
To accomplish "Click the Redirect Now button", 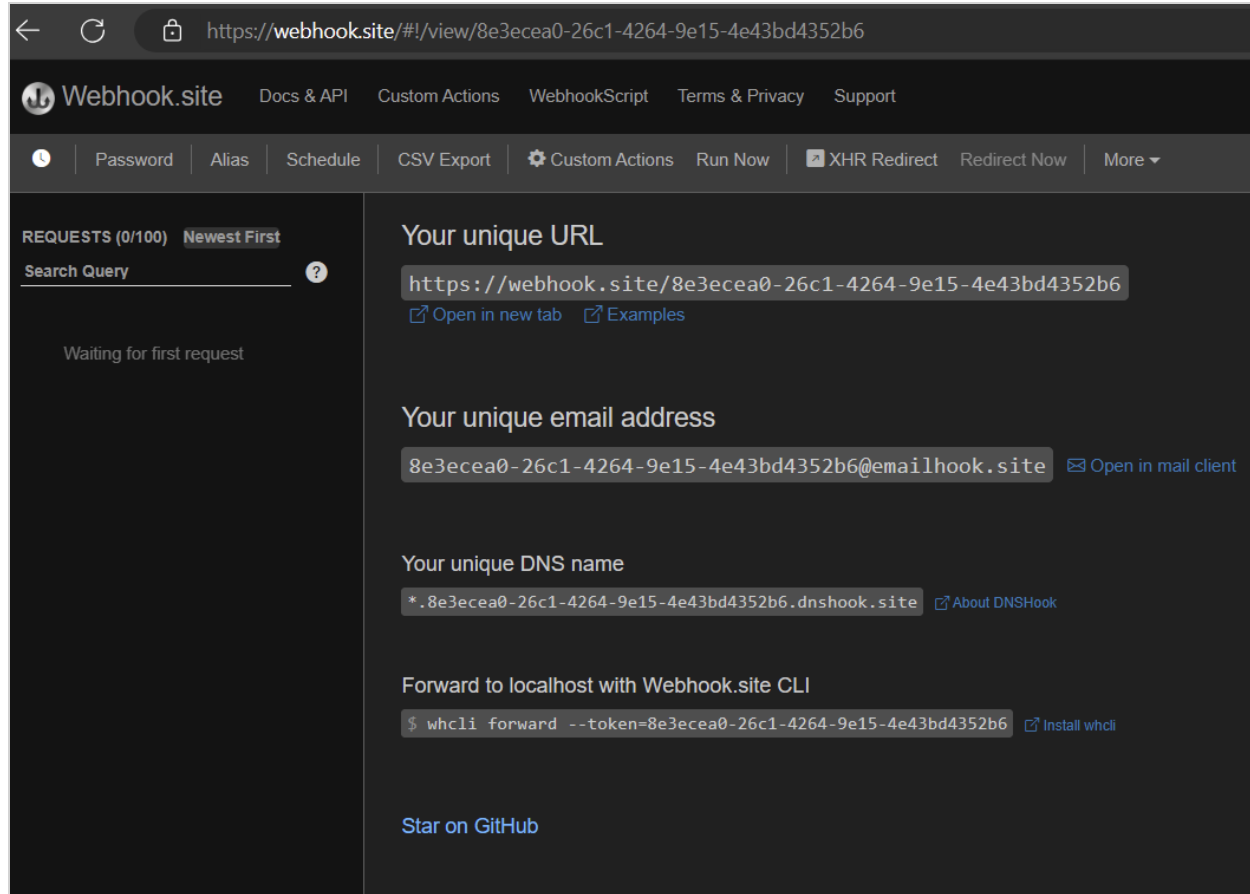I will [x=1013, y=160].
